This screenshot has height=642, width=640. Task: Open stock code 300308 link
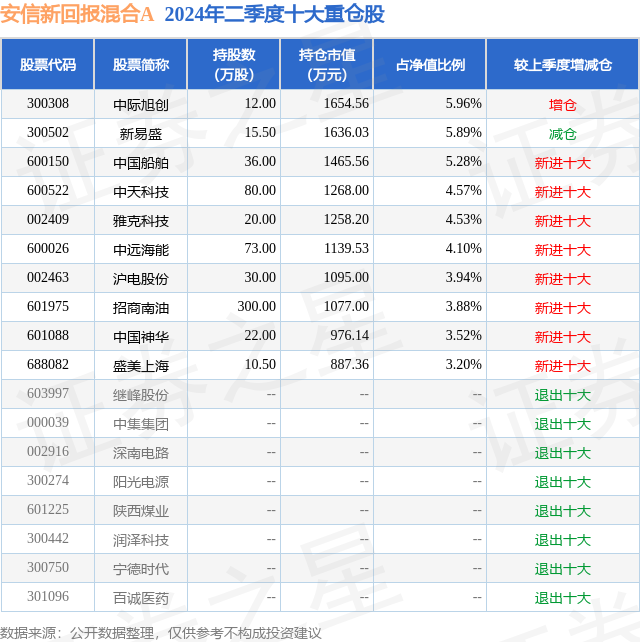coord(47,104)
